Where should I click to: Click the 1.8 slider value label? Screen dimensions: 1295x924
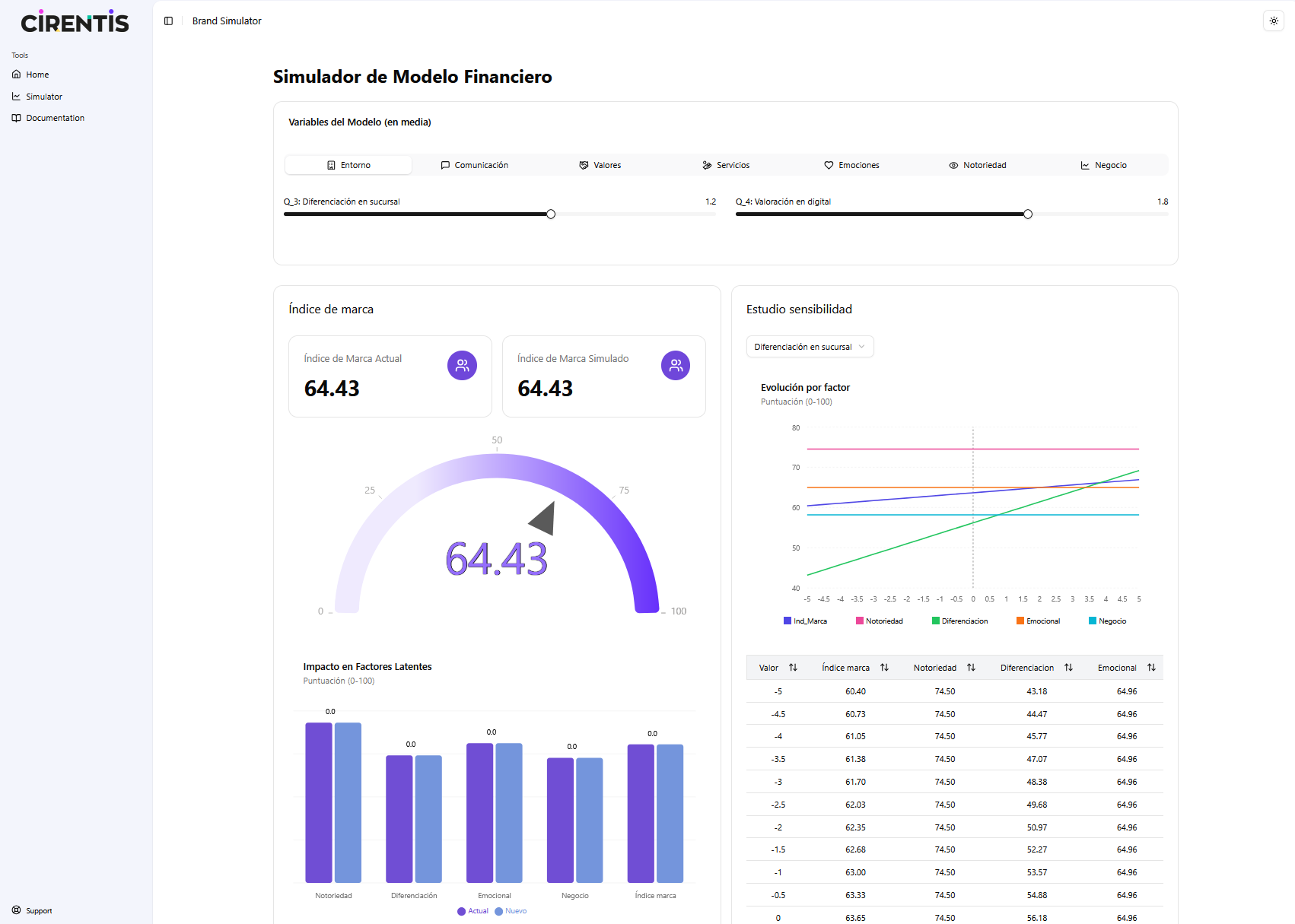tap(1163, 202)
